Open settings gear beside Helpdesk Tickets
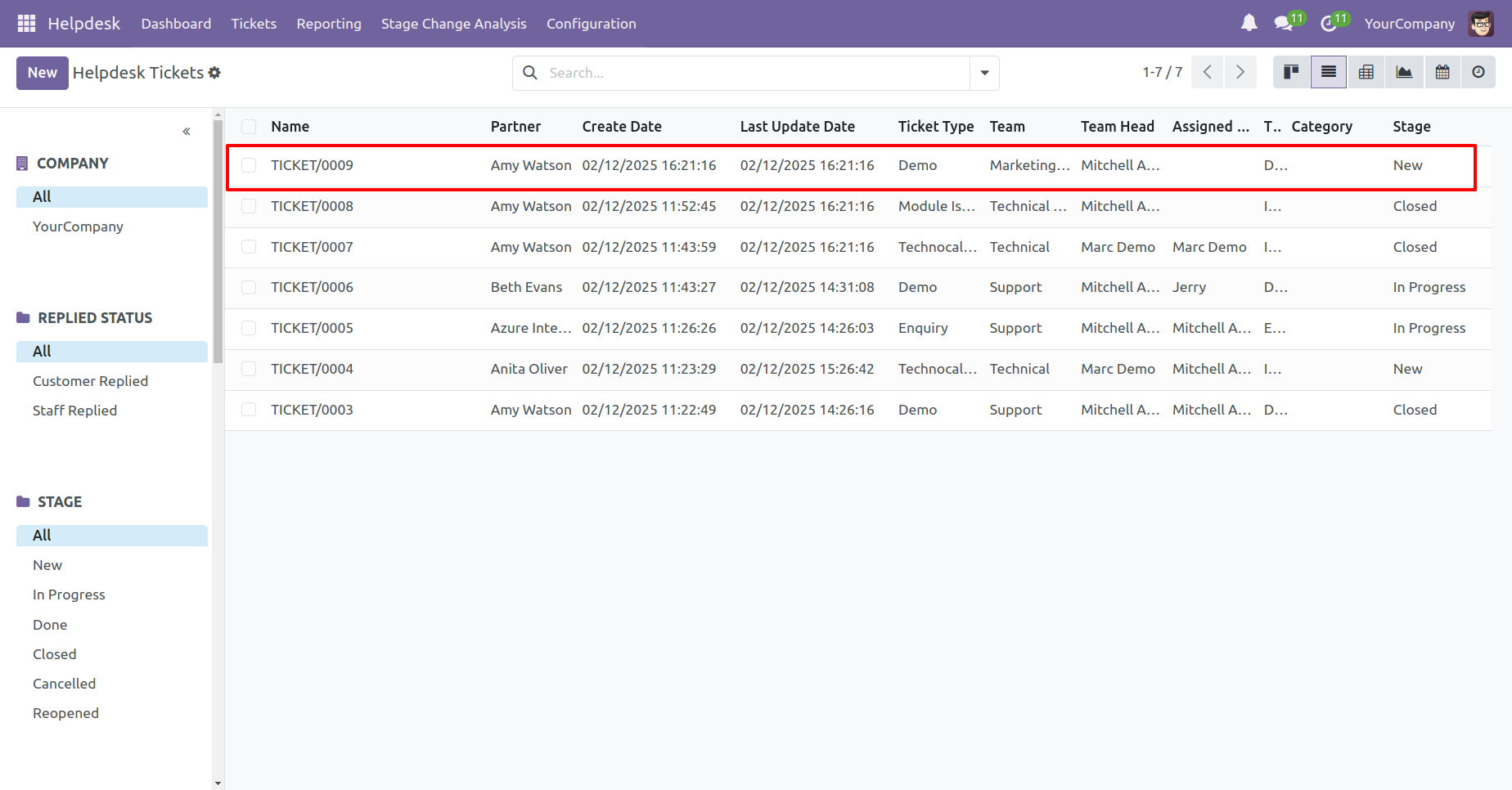The image size is (1512, 790). [x=214, y=73]
